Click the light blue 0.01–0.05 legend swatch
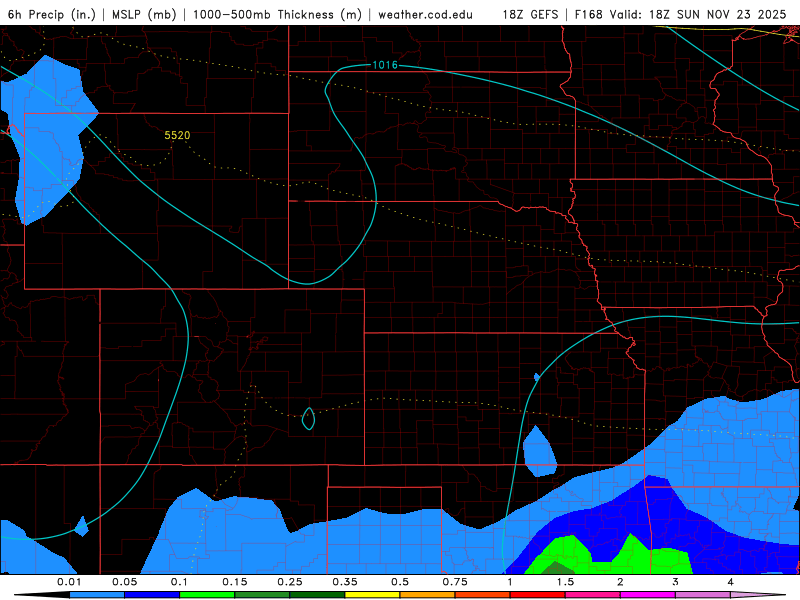800x600 pixels. tap(97, 595)
